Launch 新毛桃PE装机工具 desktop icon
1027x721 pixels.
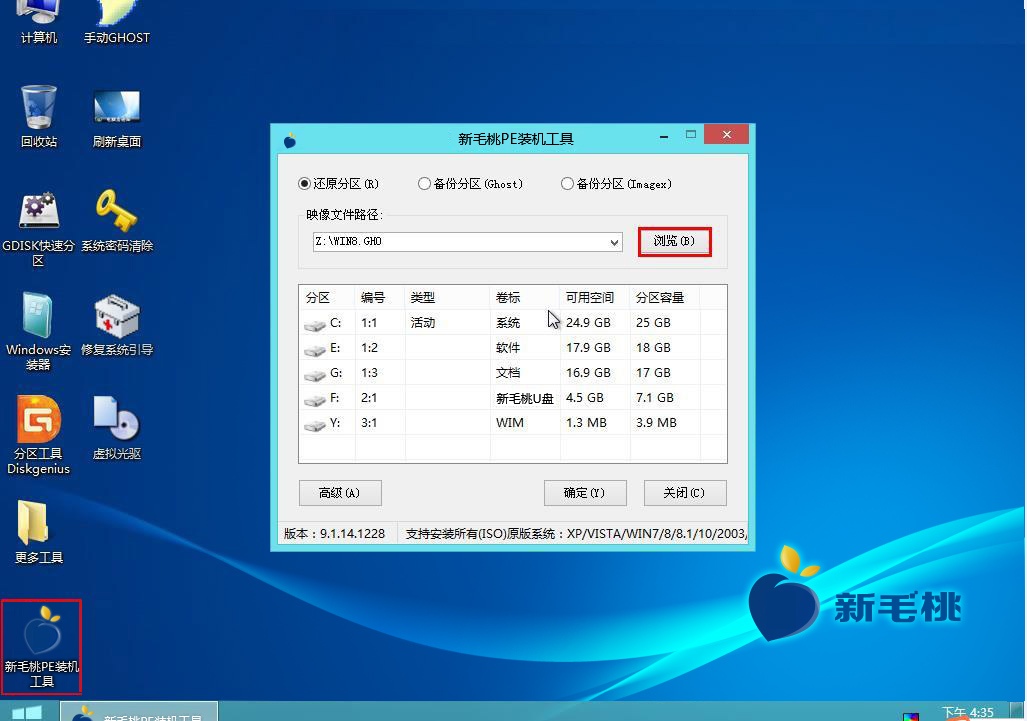[41, 646]
